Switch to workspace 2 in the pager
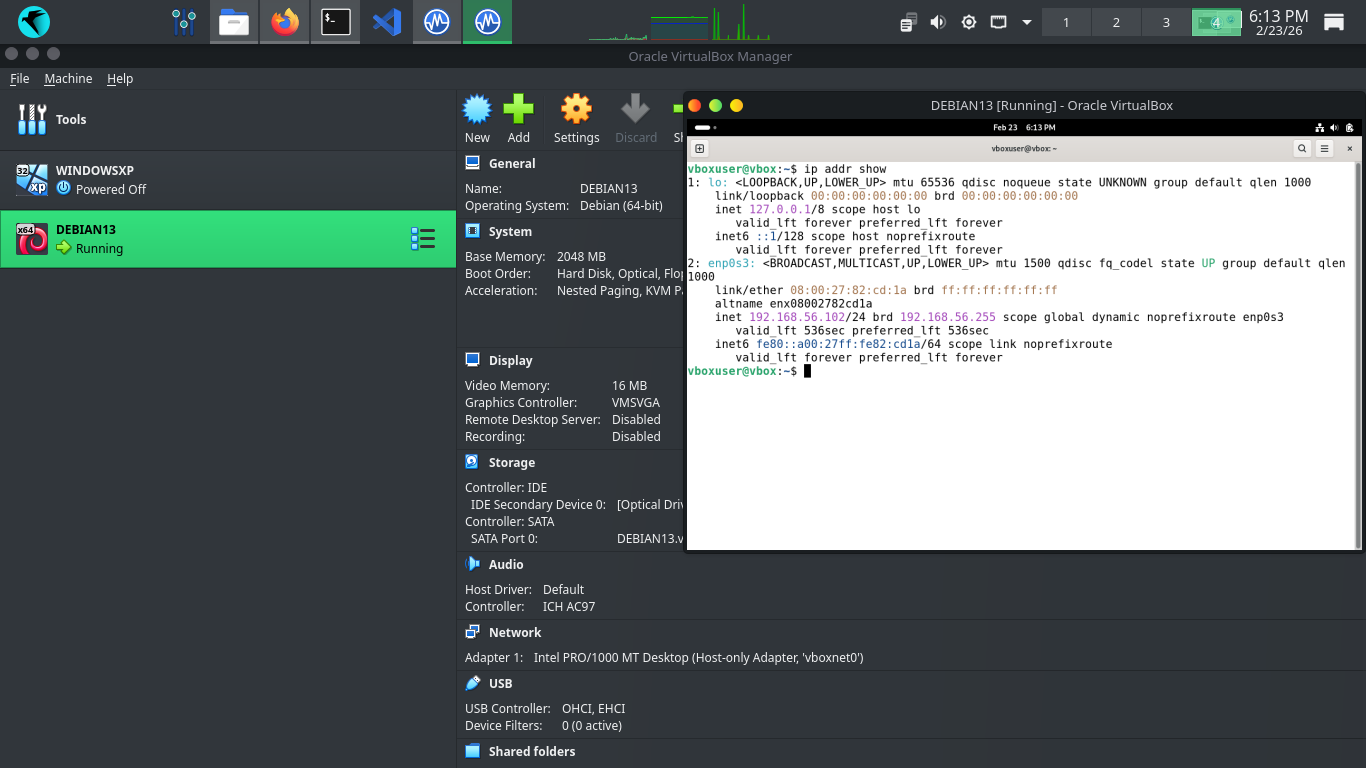 [1116, 22]
